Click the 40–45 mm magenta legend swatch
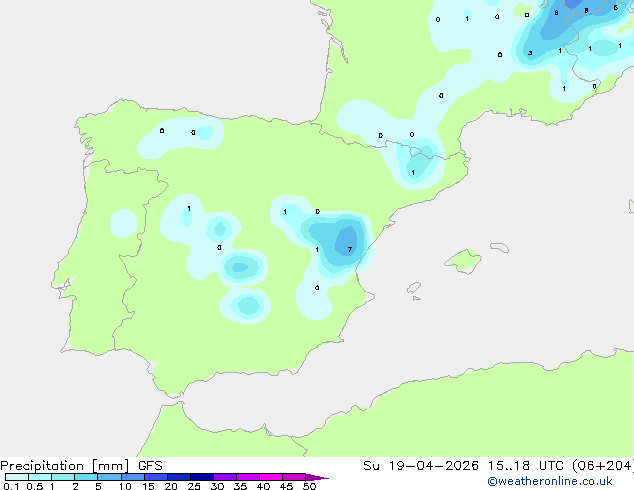The height and width of the screenshot is (490, 634). point(271,477)
